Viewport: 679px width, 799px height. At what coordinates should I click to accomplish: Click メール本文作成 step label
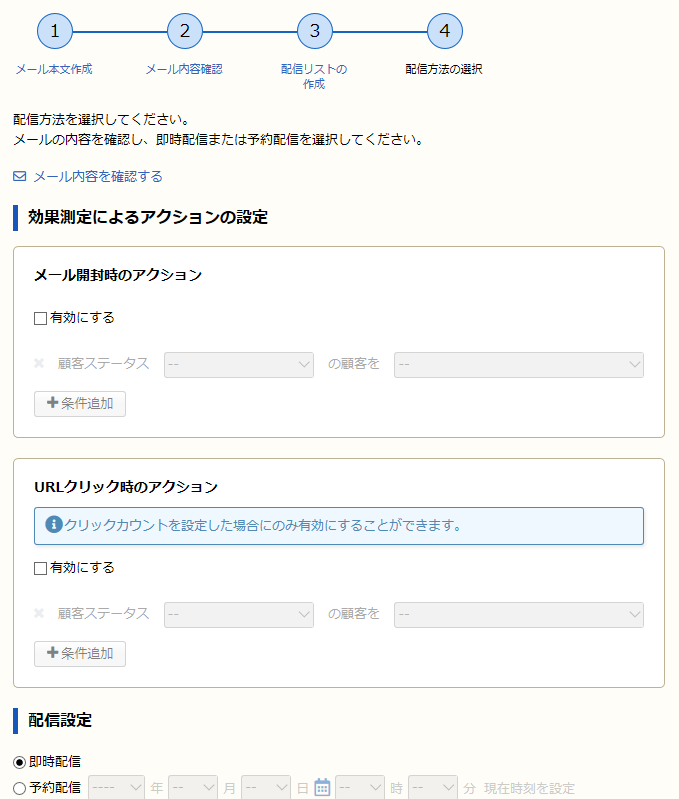pyautogui.click(x=54, y=69)
